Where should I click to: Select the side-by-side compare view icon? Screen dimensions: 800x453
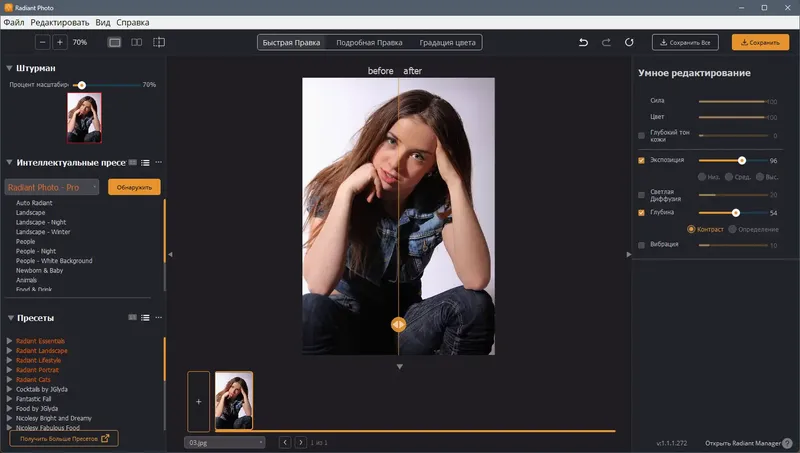[137, 42]
